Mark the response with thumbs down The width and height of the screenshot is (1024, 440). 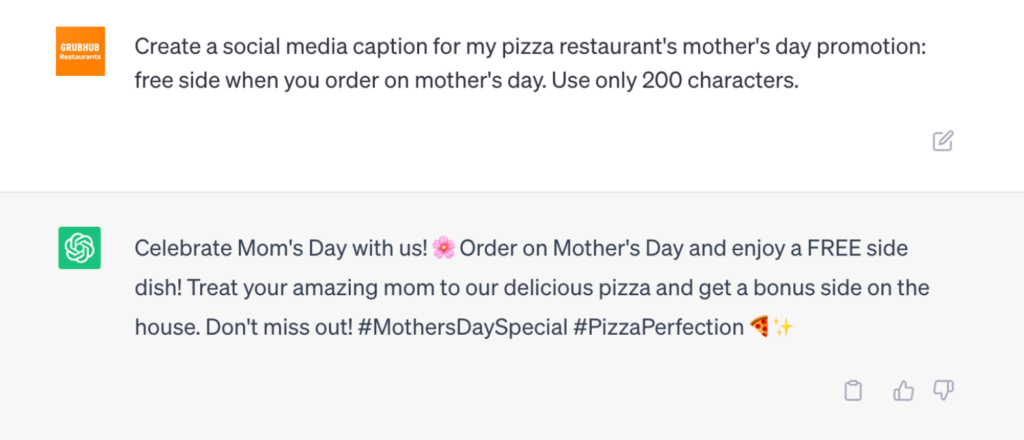tap(943, 390)
